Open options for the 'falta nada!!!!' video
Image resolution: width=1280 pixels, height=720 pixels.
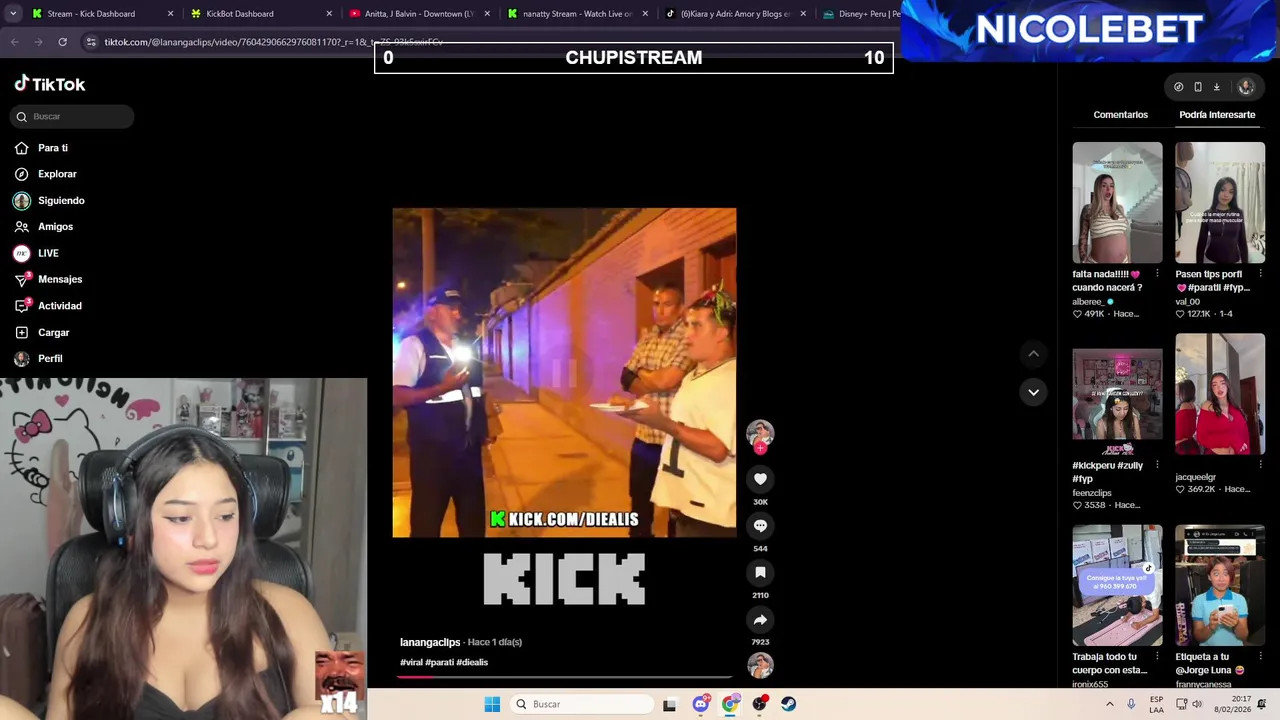pyautogui.click(x=1157, y=273)
